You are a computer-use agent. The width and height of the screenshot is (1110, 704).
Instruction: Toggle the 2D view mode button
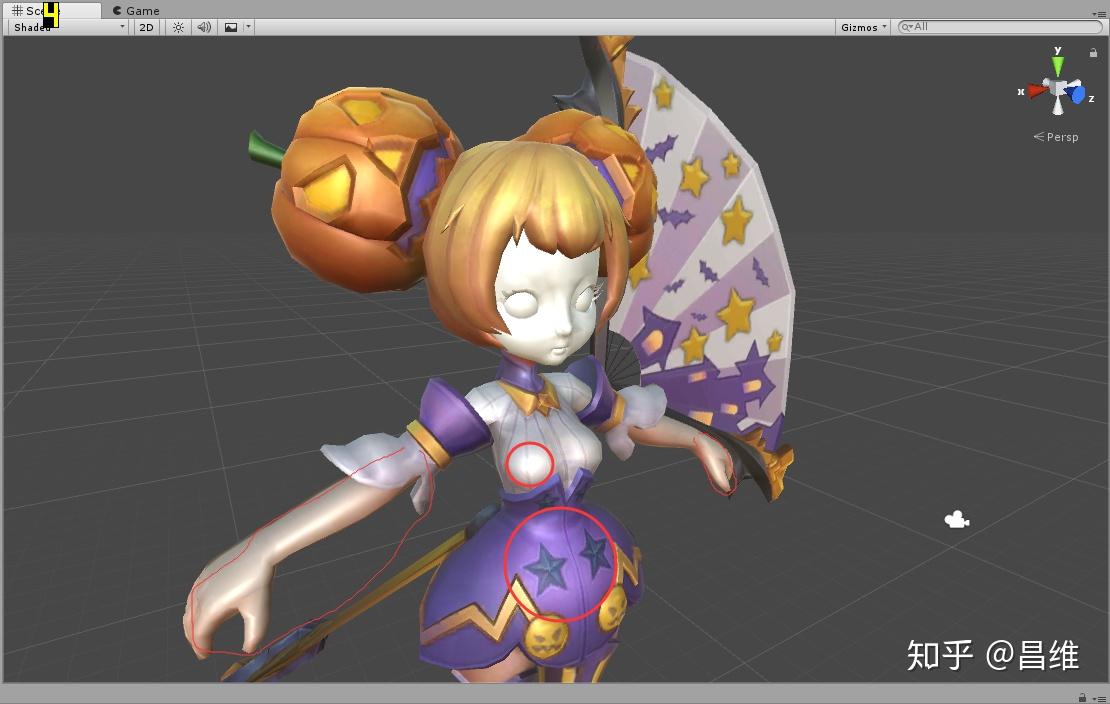click(x=147, y=27)
